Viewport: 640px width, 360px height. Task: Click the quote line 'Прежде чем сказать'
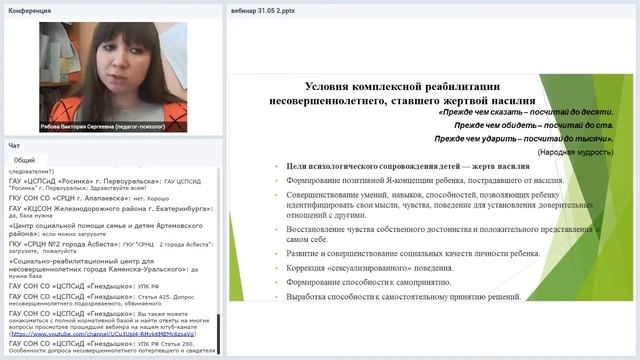tap(526, 112)
